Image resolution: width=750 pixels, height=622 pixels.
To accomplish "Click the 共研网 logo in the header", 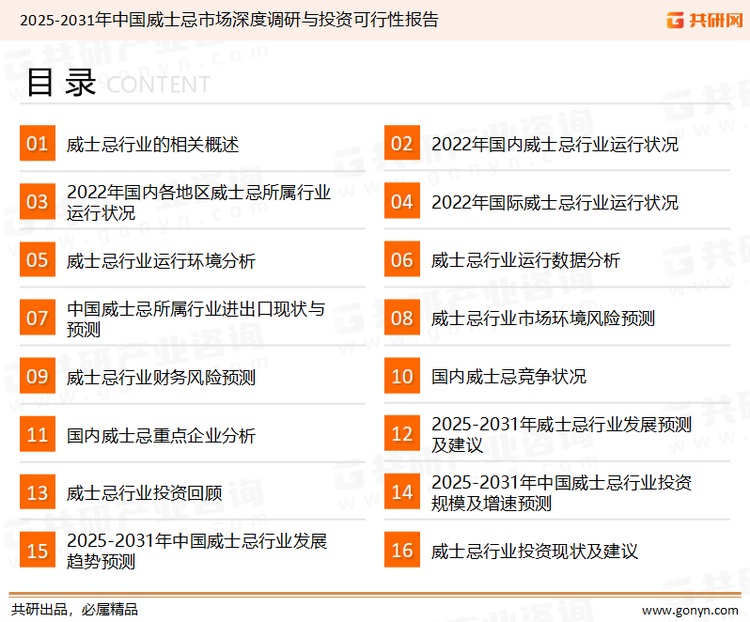I will pyautogui.click(x=701, y=19).
